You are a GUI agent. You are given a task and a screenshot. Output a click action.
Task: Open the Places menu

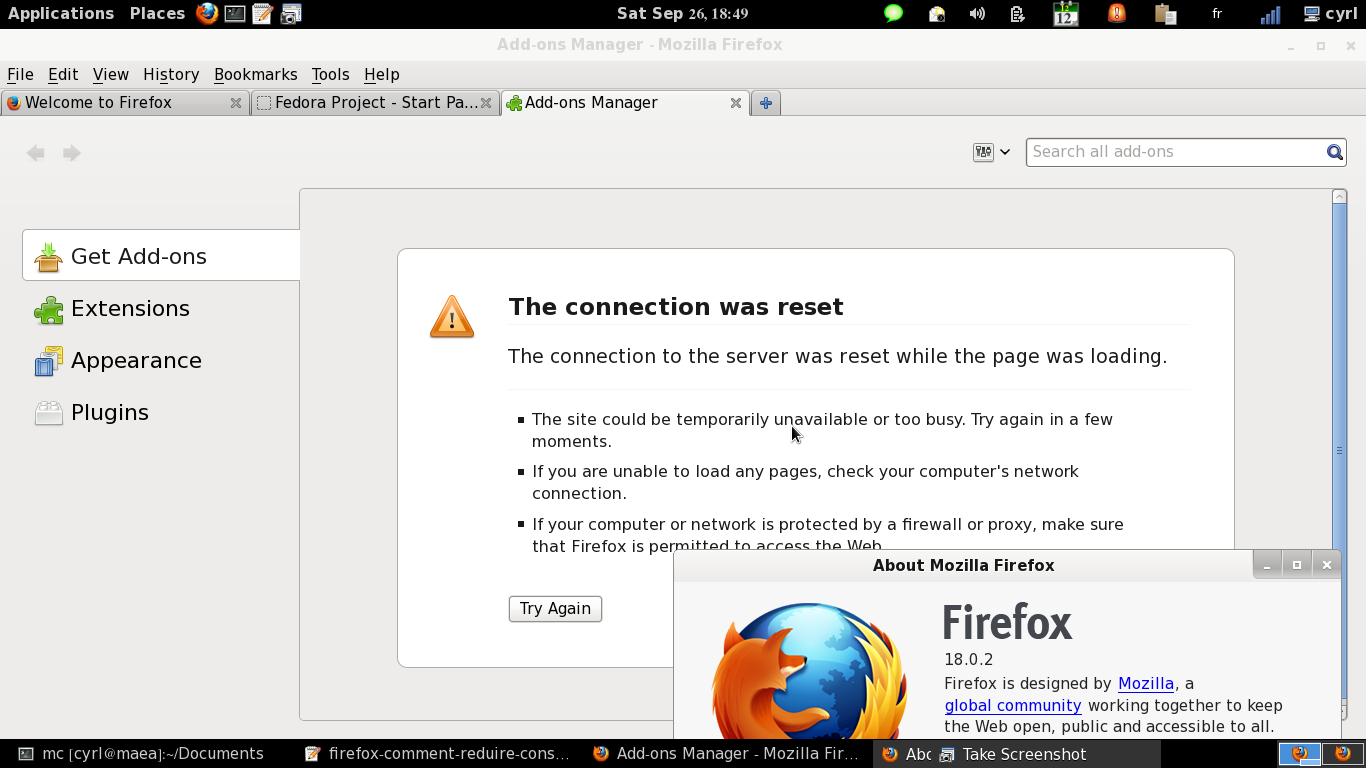click(x=157, y=13)
